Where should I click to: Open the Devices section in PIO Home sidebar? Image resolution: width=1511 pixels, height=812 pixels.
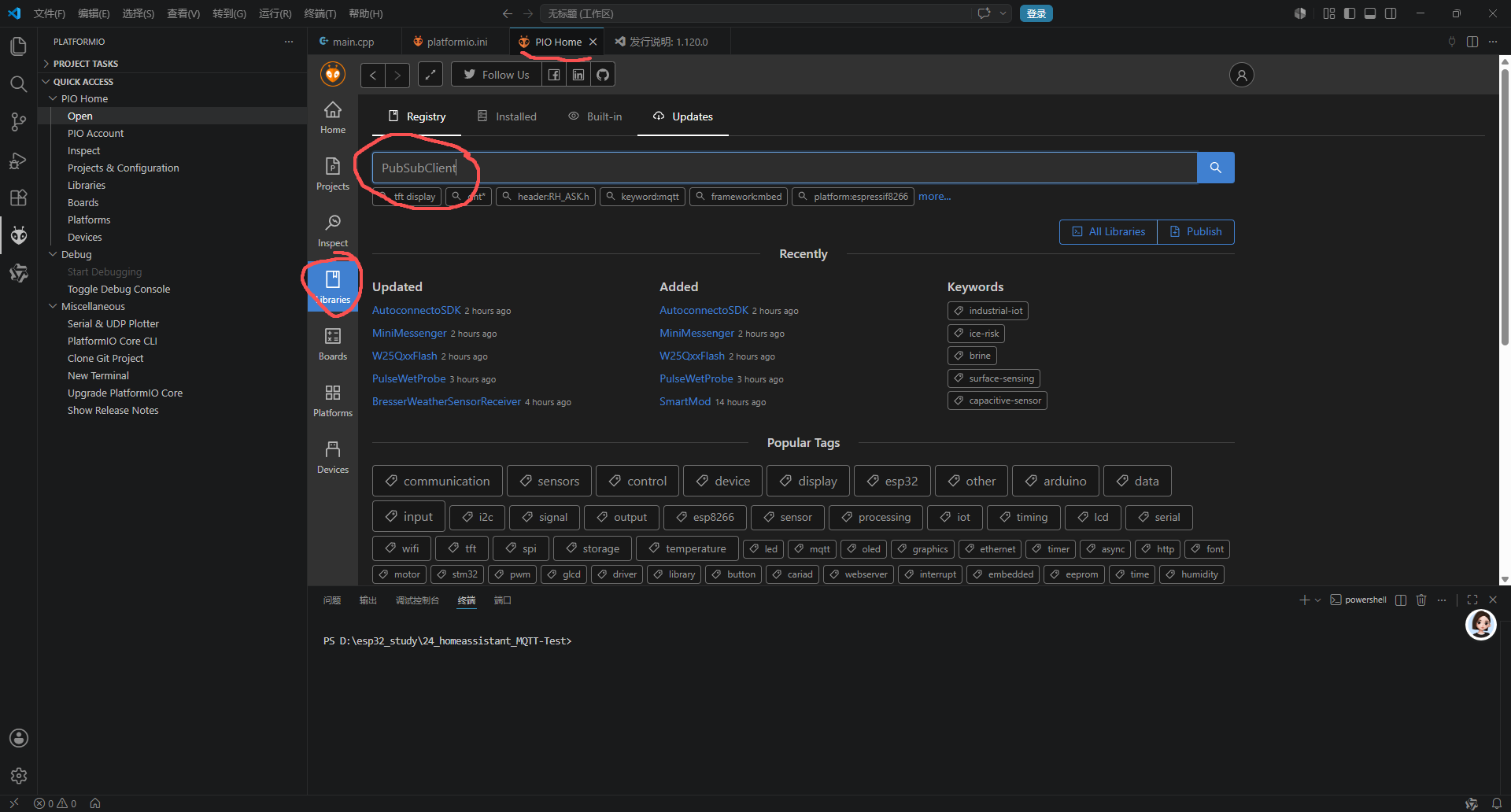333,457
